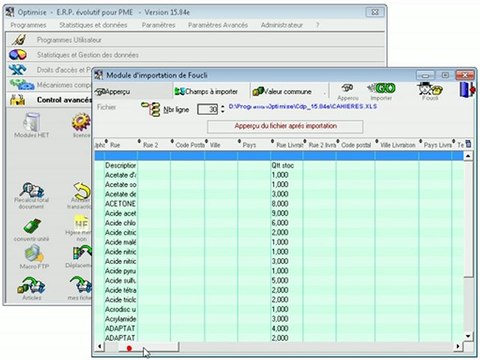This screenshot has height=360, width=480.
Task: Open the Articles icon in Optimise
Action: tap(31, 287)
